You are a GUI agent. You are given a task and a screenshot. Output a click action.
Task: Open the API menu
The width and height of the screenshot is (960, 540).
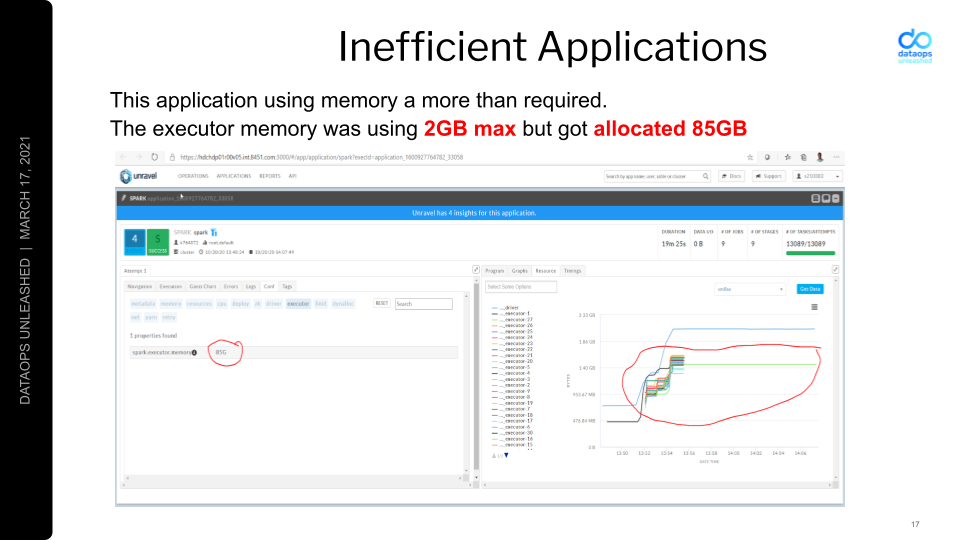[x=293, y=176]
